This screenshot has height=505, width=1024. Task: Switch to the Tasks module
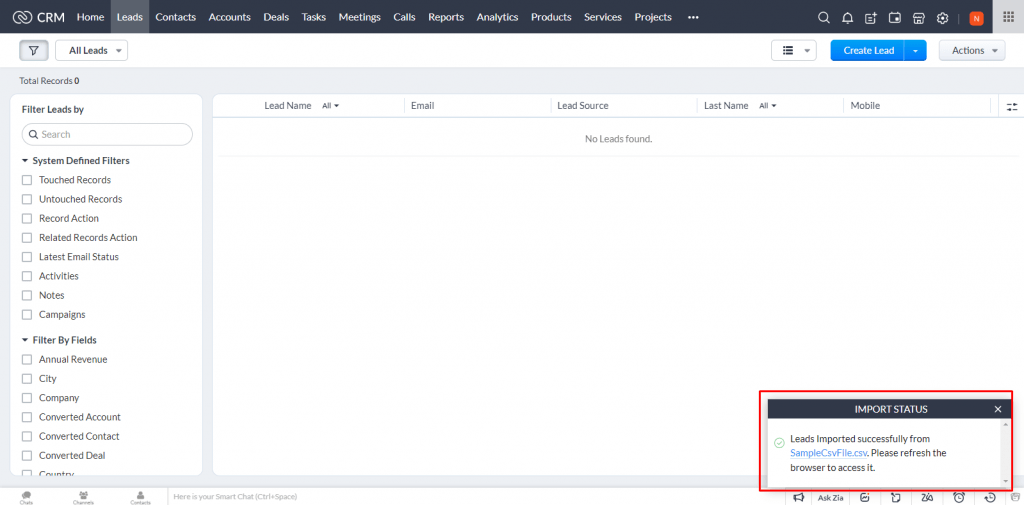[x=313, y=17]
